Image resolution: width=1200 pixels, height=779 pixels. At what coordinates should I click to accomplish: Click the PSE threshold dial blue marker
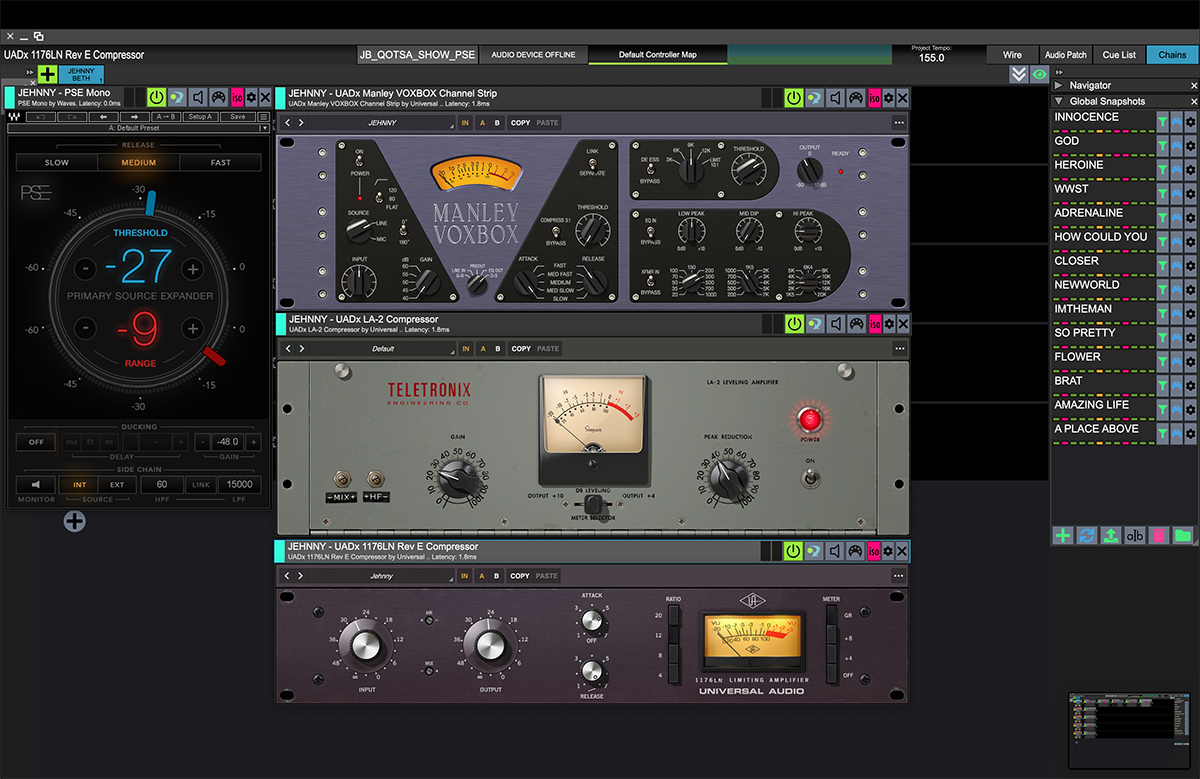(150, 204)
